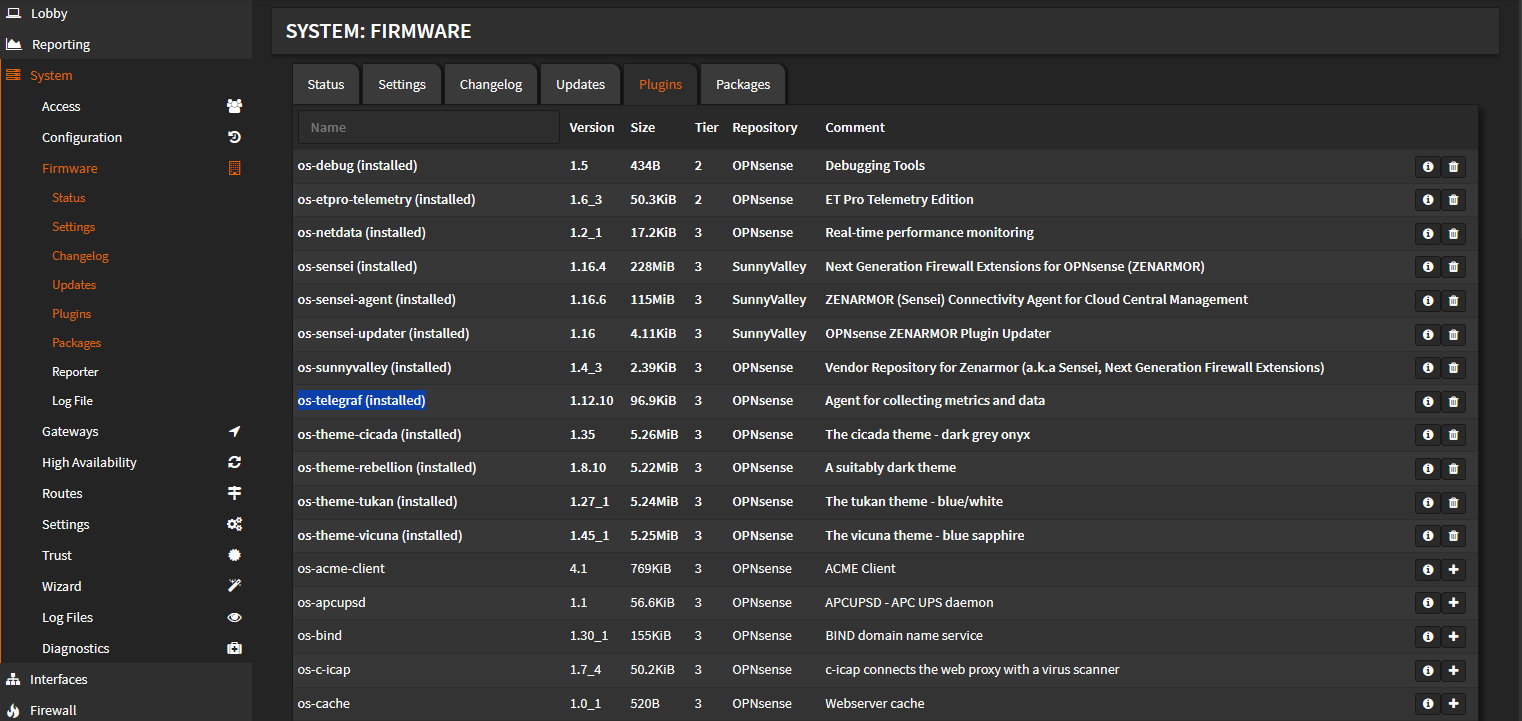Viewport: 1522px width, 721px height.
Task: Remove the os-theme-vicuna plugin
Action: point(1453,536)
